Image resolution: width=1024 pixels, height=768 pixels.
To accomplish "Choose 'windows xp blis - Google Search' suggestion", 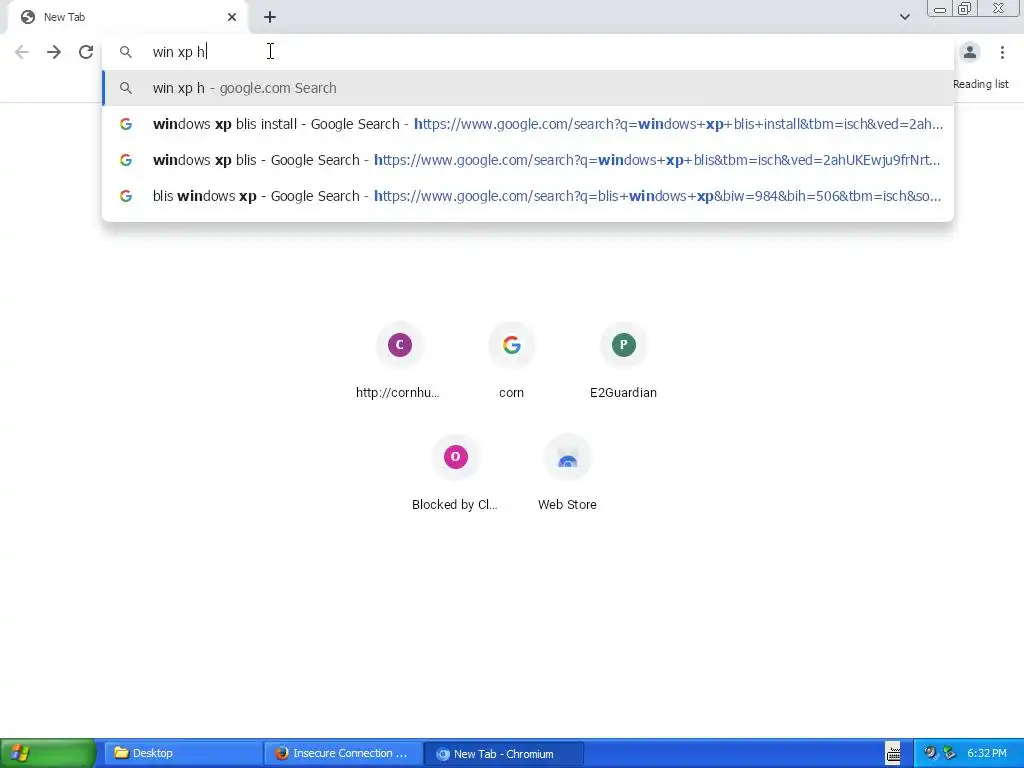I will click(x=528, y=160).
